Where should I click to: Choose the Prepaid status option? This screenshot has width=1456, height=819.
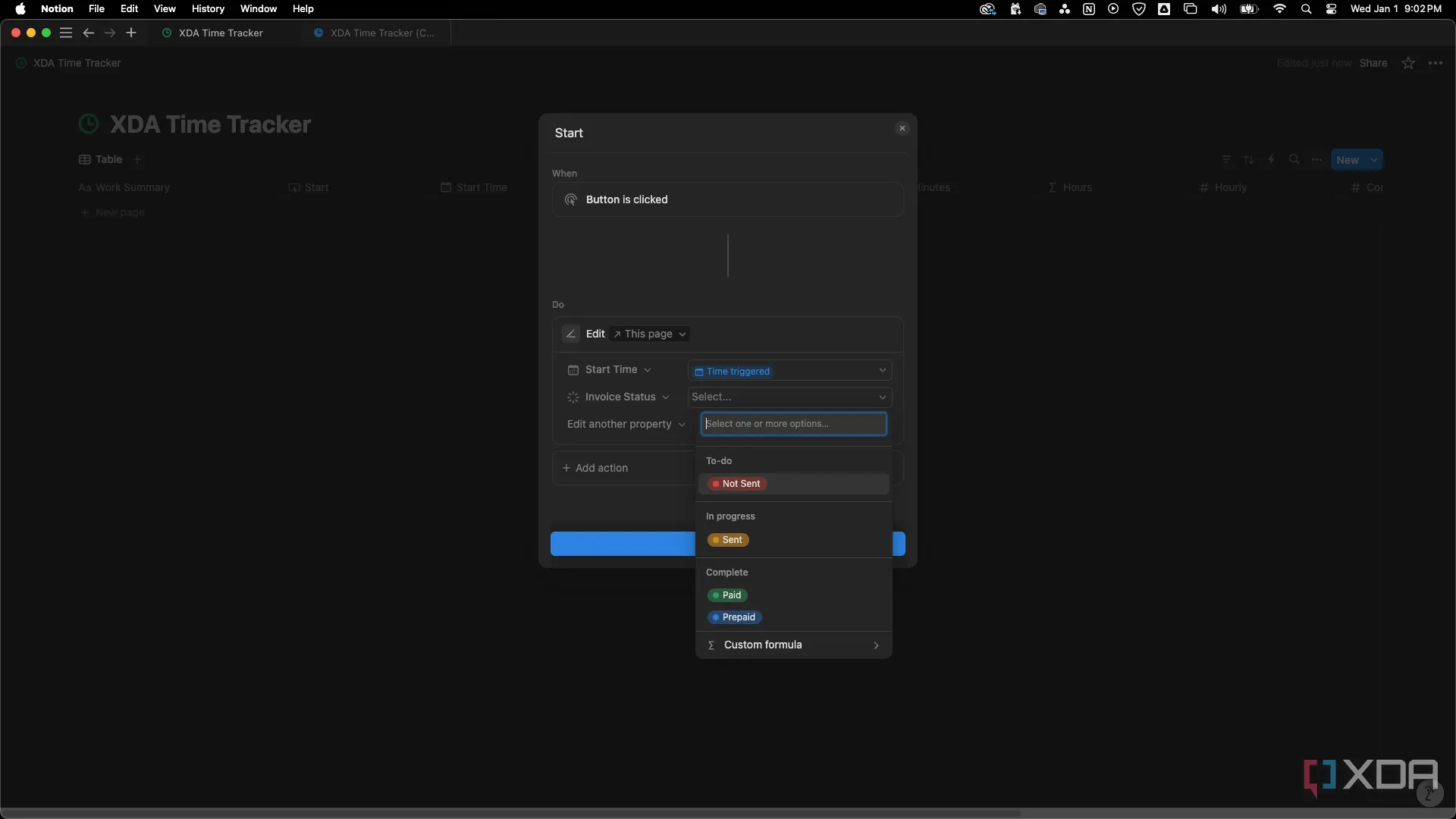(734, 617)
